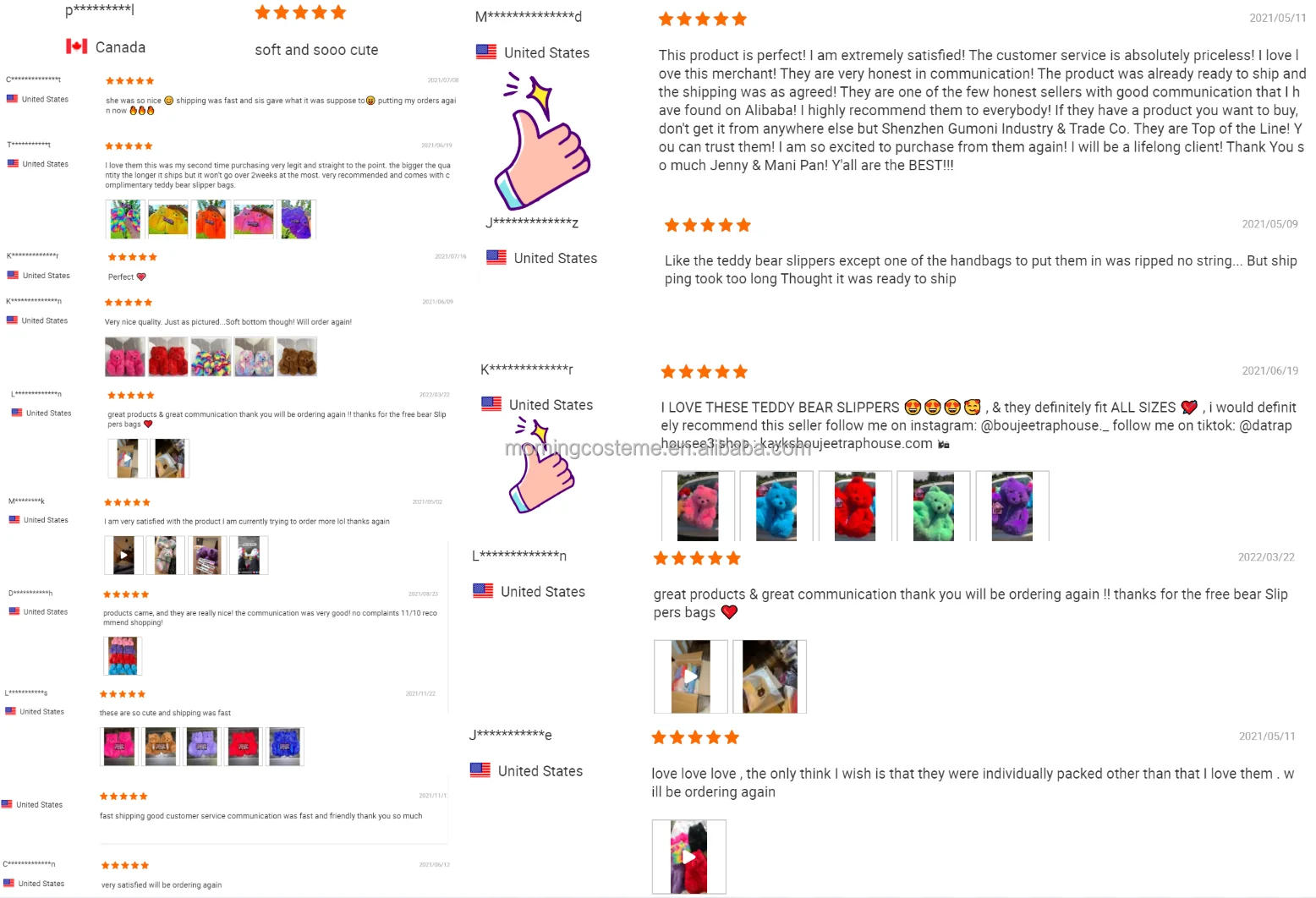Open the blue teddy bear slipper photo
Viewport: 1316px width, 898px height.
[x=776, y=506]
